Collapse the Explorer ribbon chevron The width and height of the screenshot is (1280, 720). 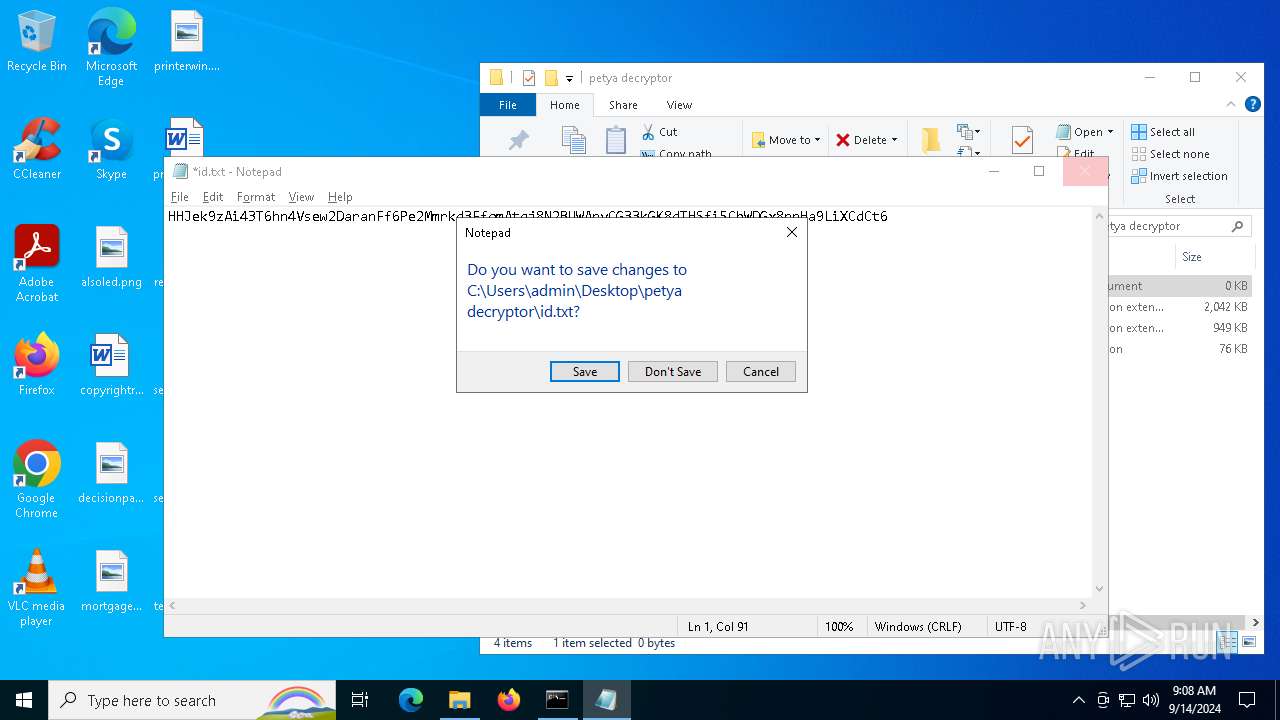click(1231, 104)
